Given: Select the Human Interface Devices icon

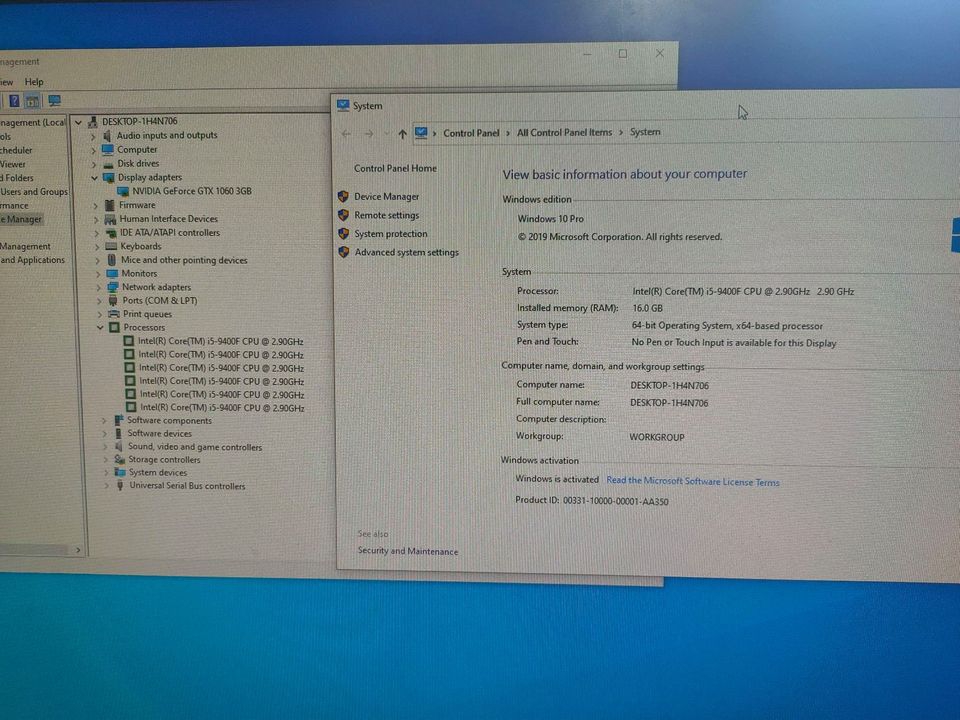Looking at the screenshot, I should point(110,219).
